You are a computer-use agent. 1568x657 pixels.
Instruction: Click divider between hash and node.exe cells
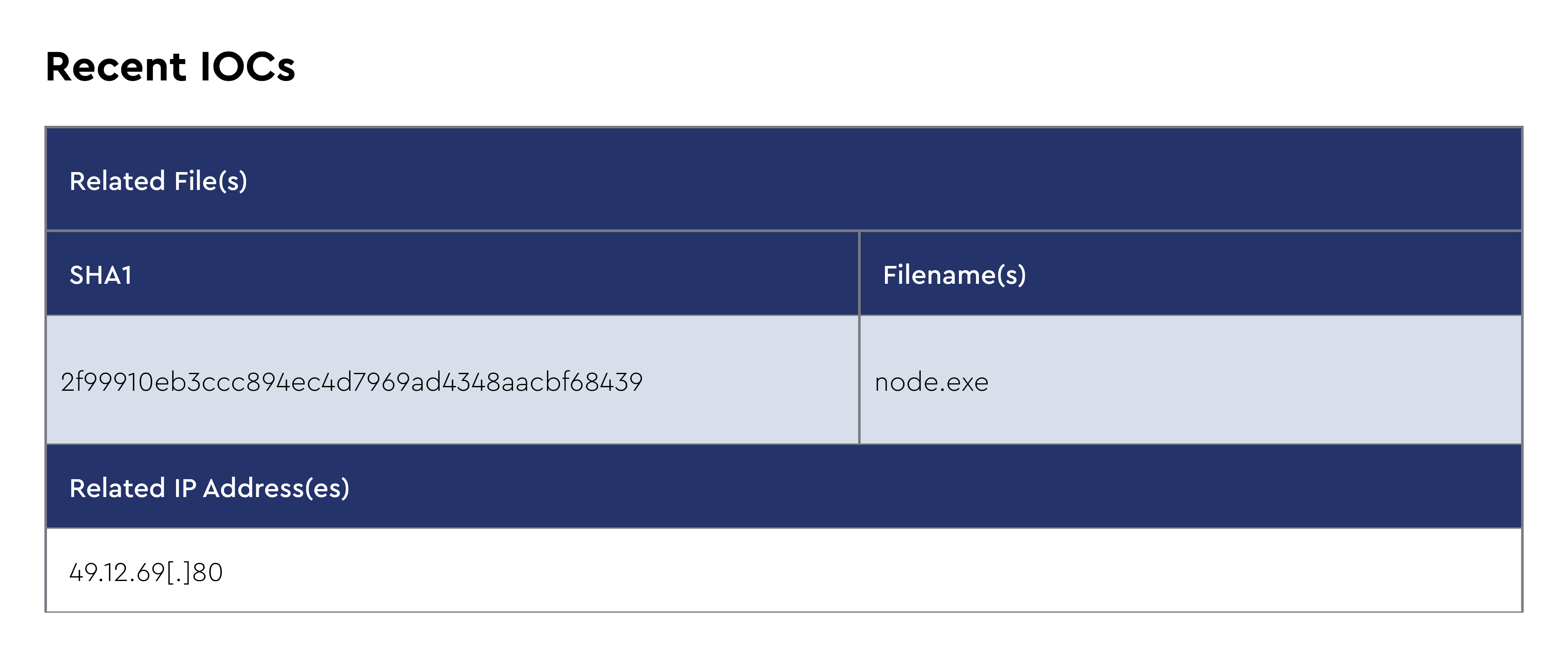pyautogui.click(x=859, y=380)
